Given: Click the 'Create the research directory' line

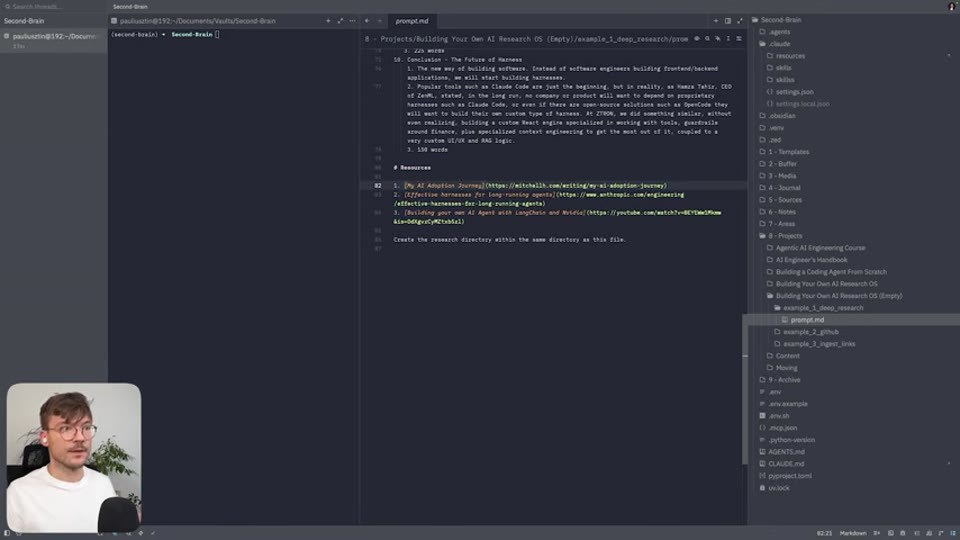Looking at the screenshot, I should coord(509,239).
